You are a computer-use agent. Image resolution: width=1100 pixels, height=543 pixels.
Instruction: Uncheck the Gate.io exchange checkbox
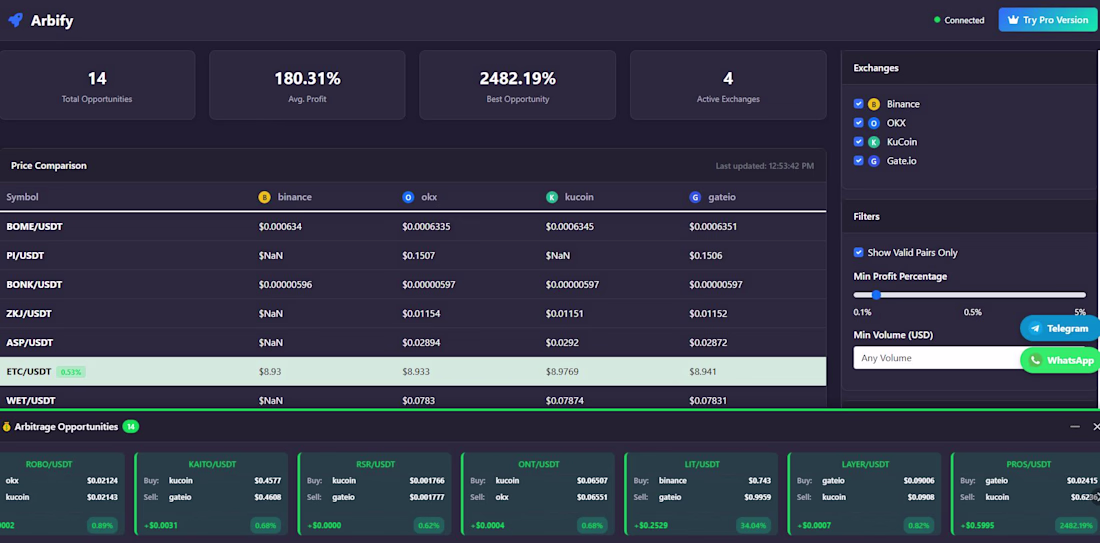(x=858, y=161)
